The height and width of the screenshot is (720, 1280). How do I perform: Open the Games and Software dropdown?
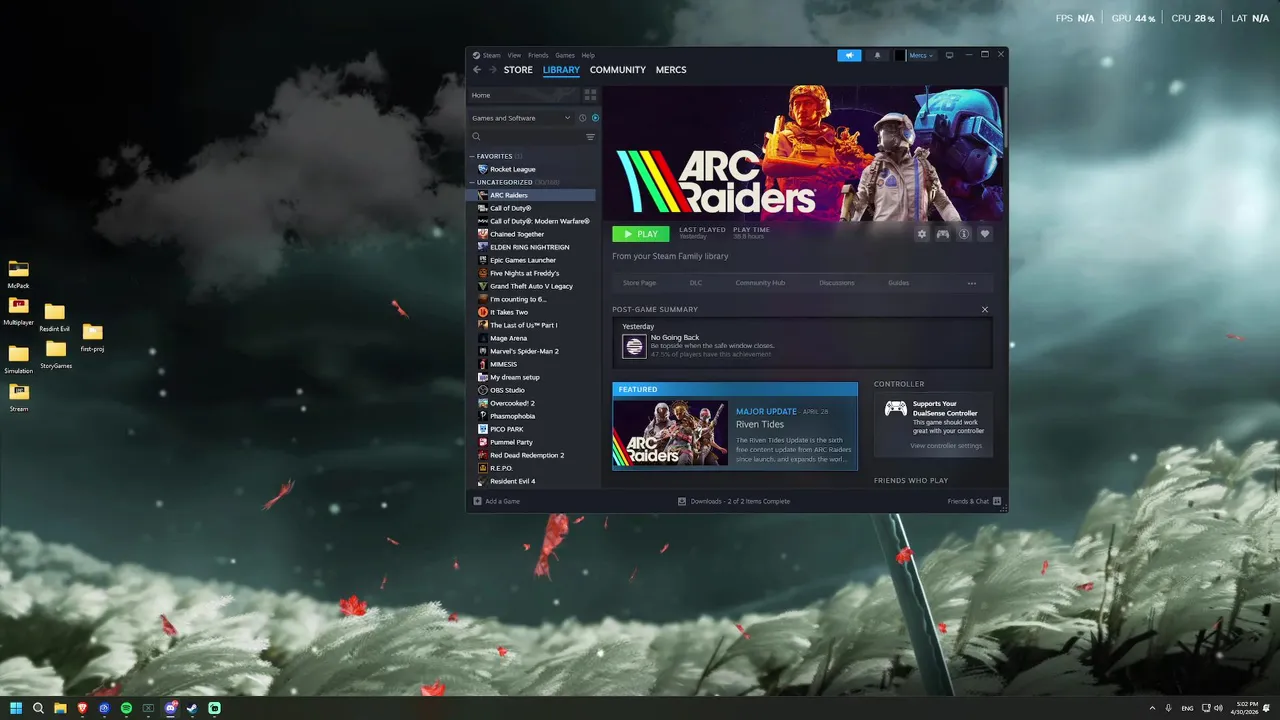pos(521,118)
